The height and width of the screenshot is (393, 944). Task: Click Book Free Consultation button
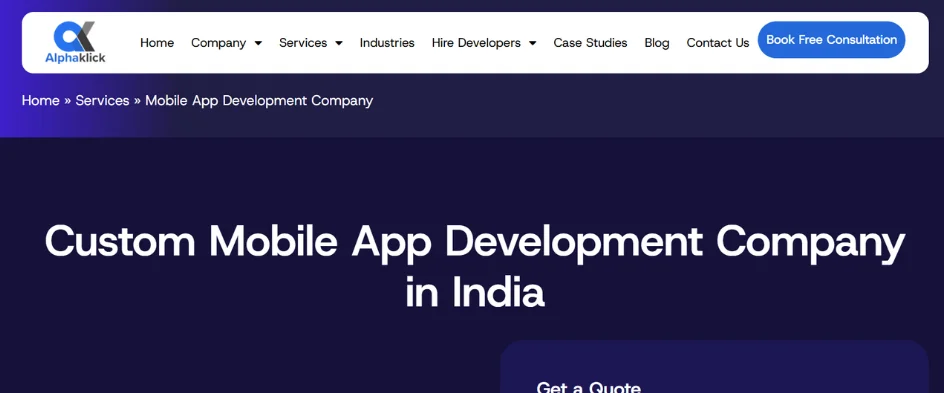(831, 40)
